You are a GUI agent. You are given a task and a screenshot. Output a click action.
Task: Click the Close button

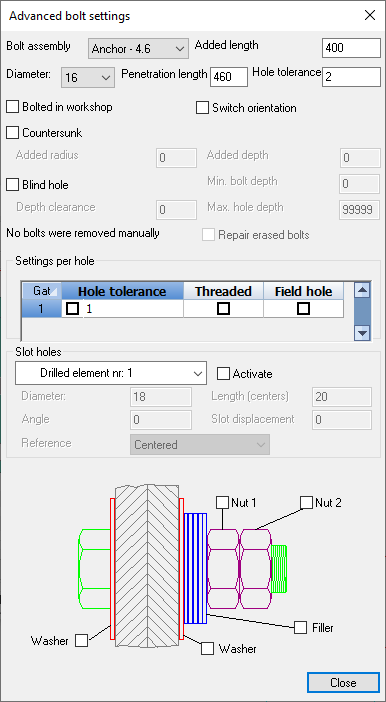pos(343,682)
